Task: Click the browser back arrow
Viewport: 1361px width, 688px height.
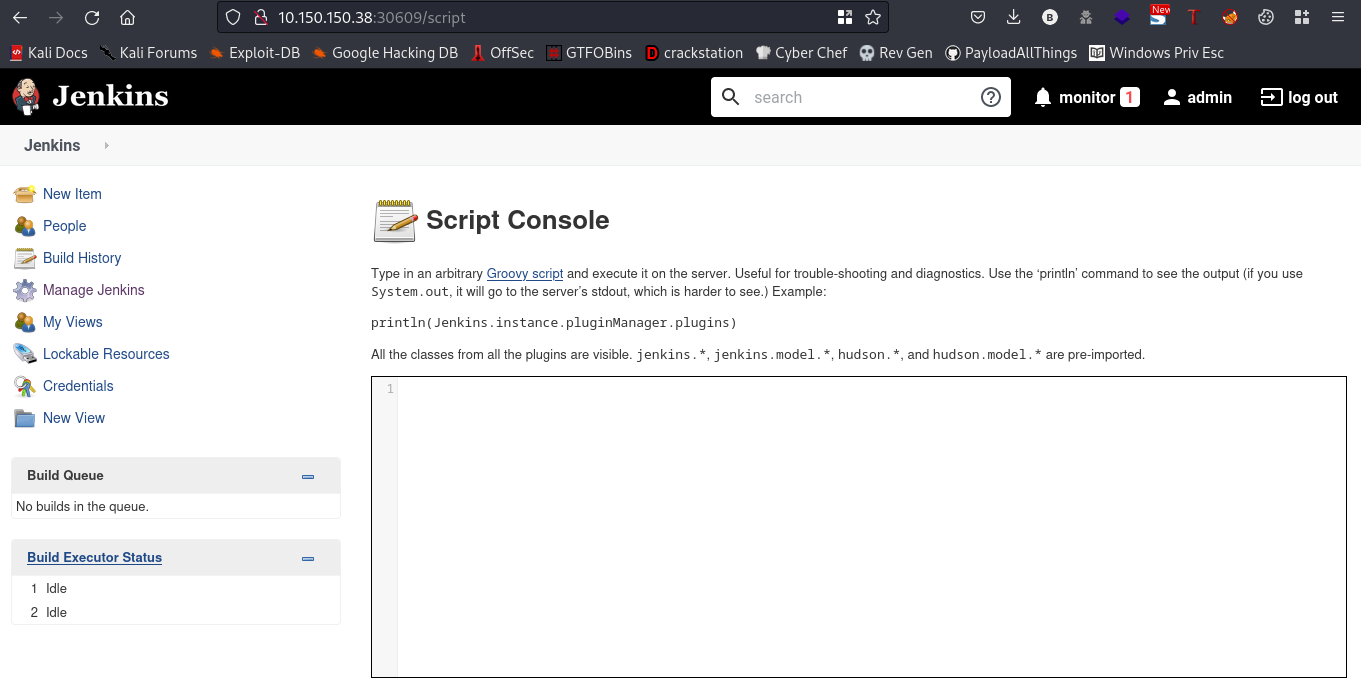Action: (20, 17)
